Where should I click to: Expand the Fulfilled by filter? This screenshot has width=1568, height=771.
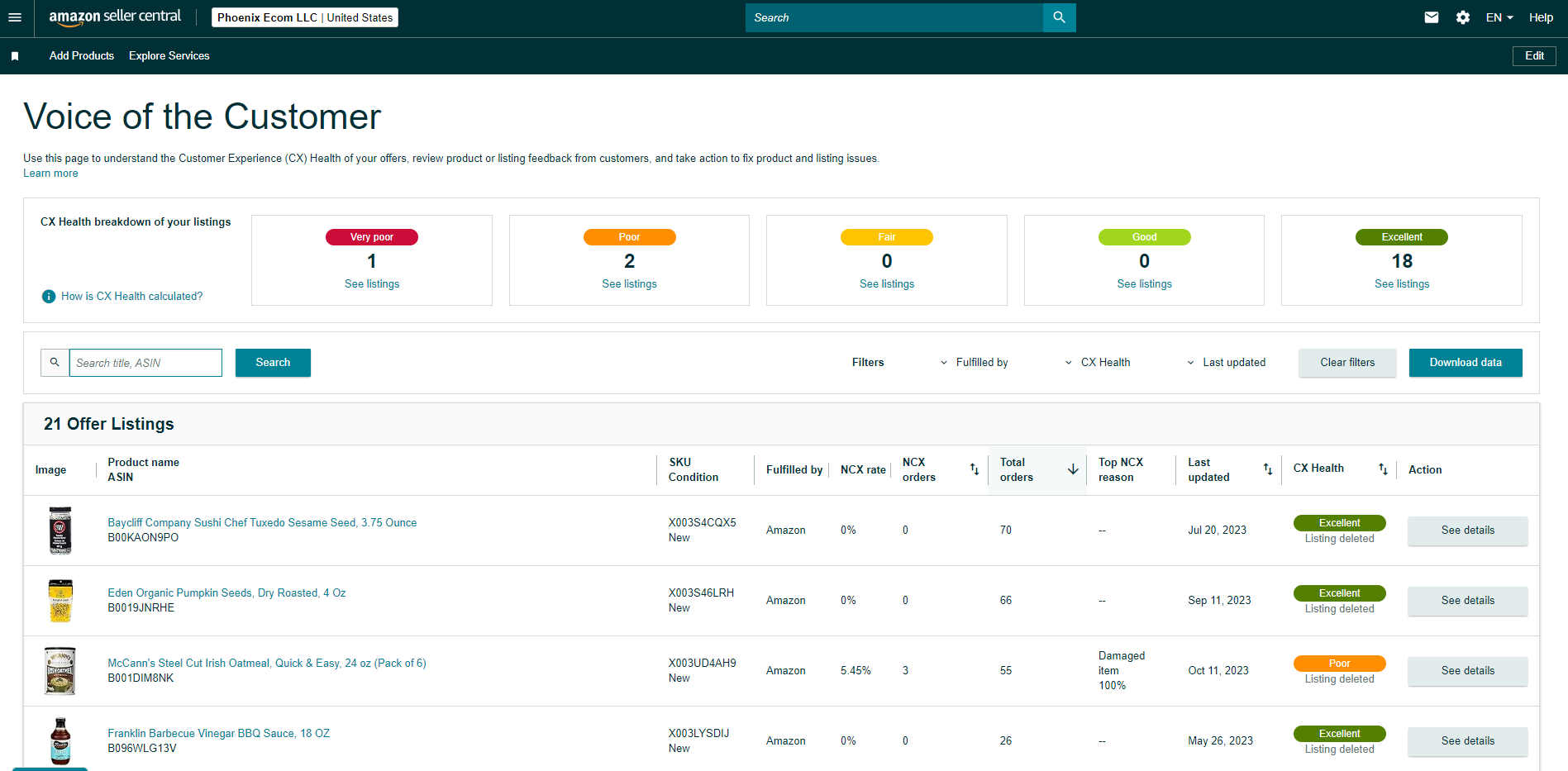(x=975, y=363)
